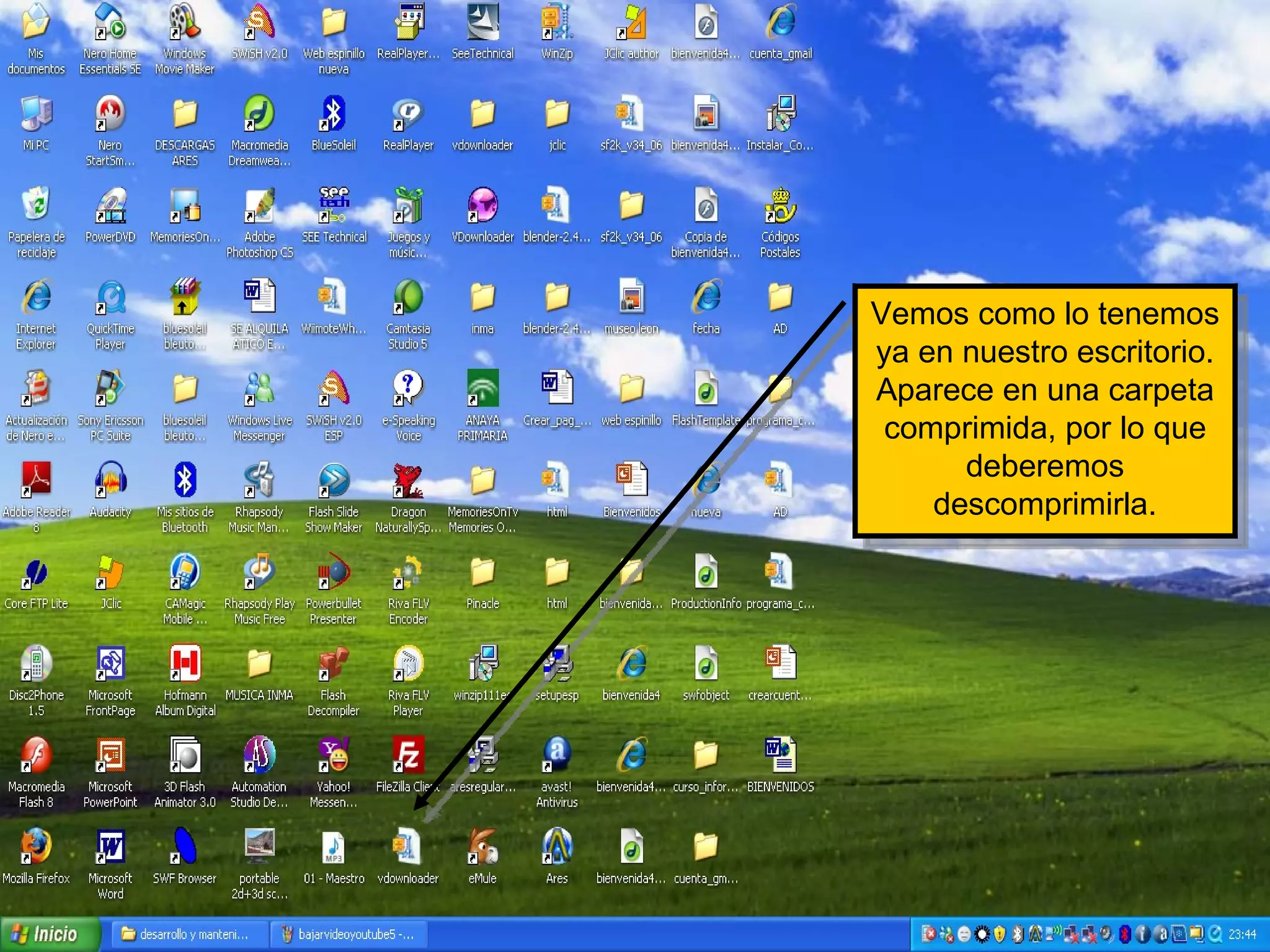Launch Adobe Photoshop CS shortcut
Screen dimensions: 1270x952
[259, 206]
